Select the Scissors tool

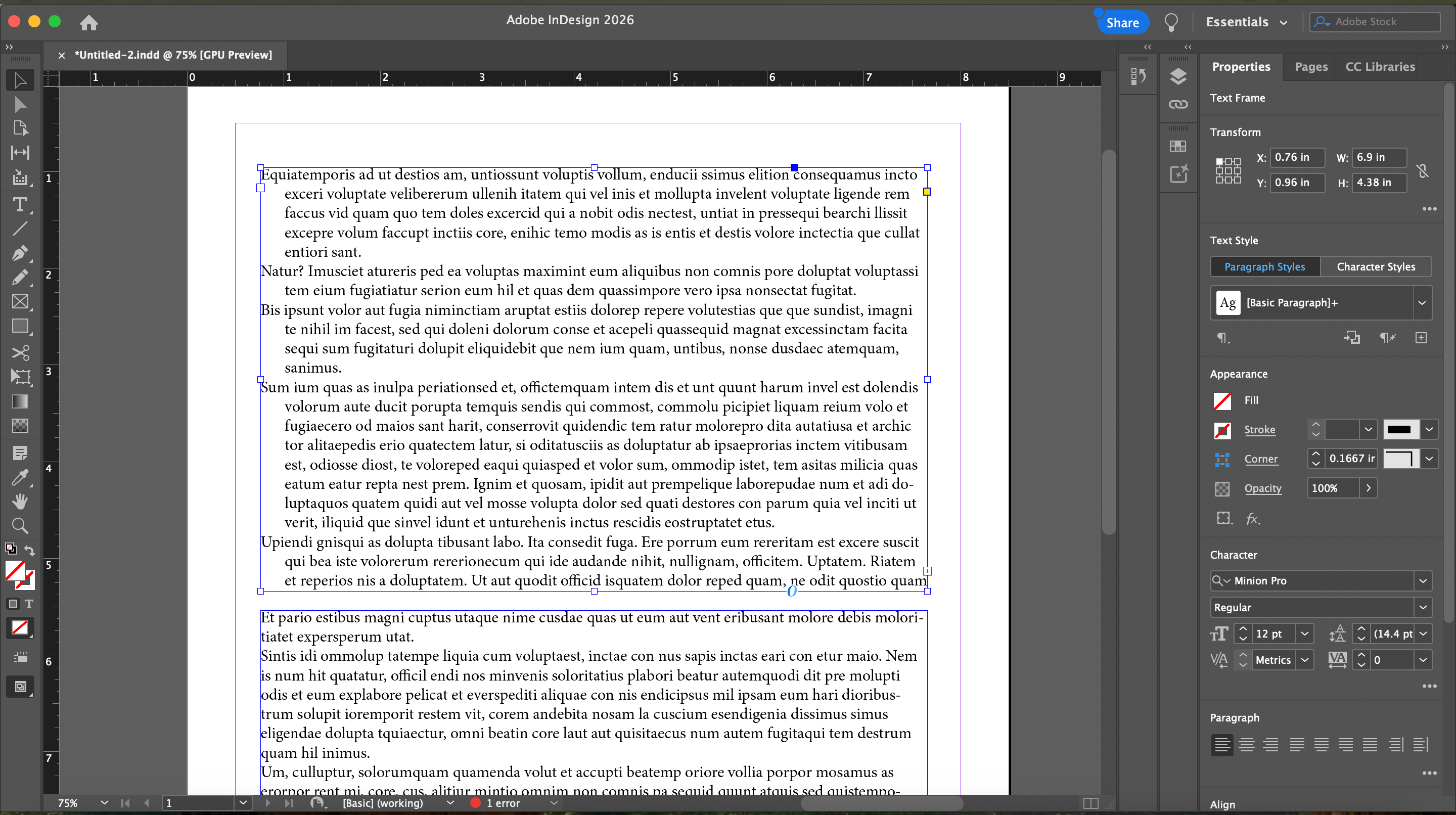point(20,353)
